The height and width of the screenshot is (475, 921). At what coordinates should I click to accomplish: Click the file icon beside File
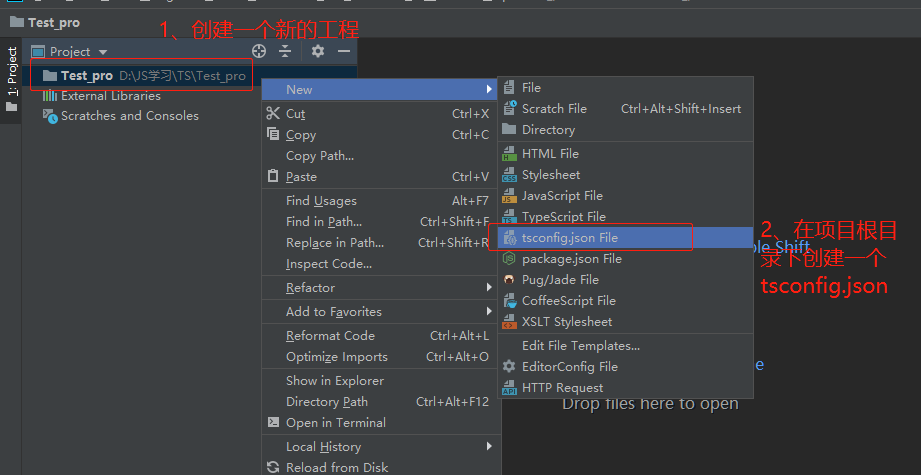509,87
